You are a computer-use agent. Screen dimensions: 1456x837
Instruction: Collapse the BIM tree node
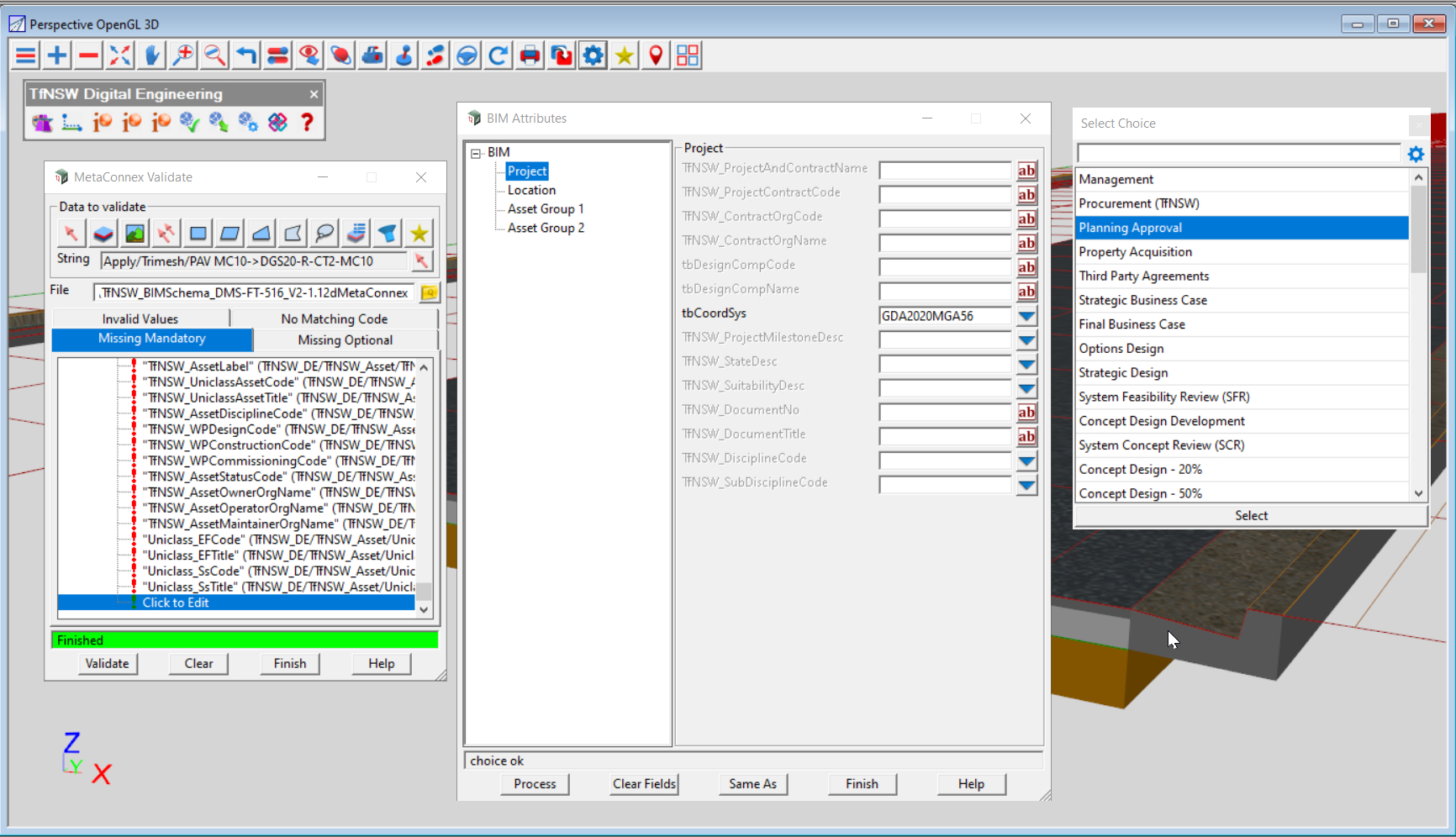tap(476, 153)
